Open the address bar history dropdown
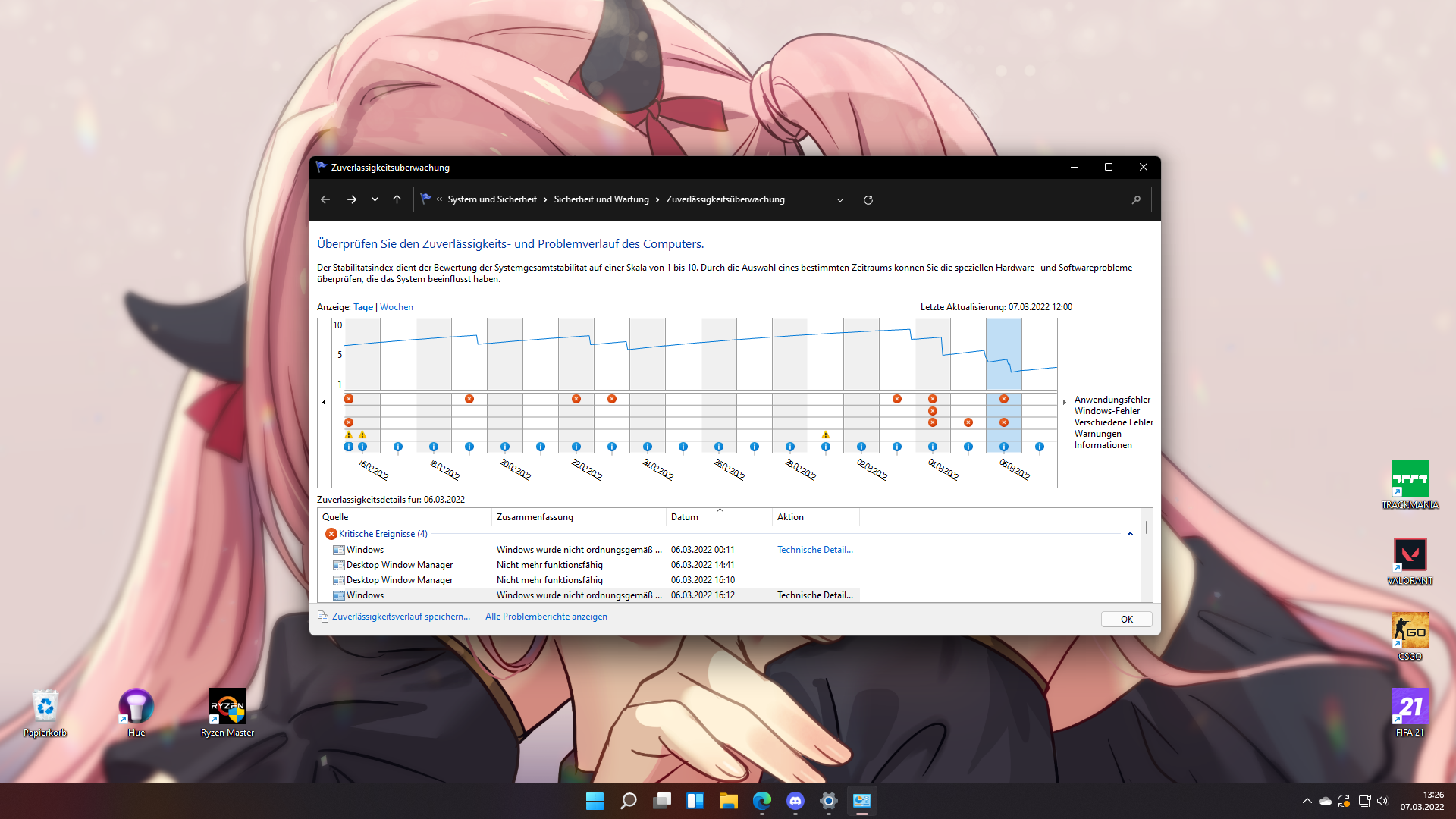The image size is (1456, 819). 840,200
